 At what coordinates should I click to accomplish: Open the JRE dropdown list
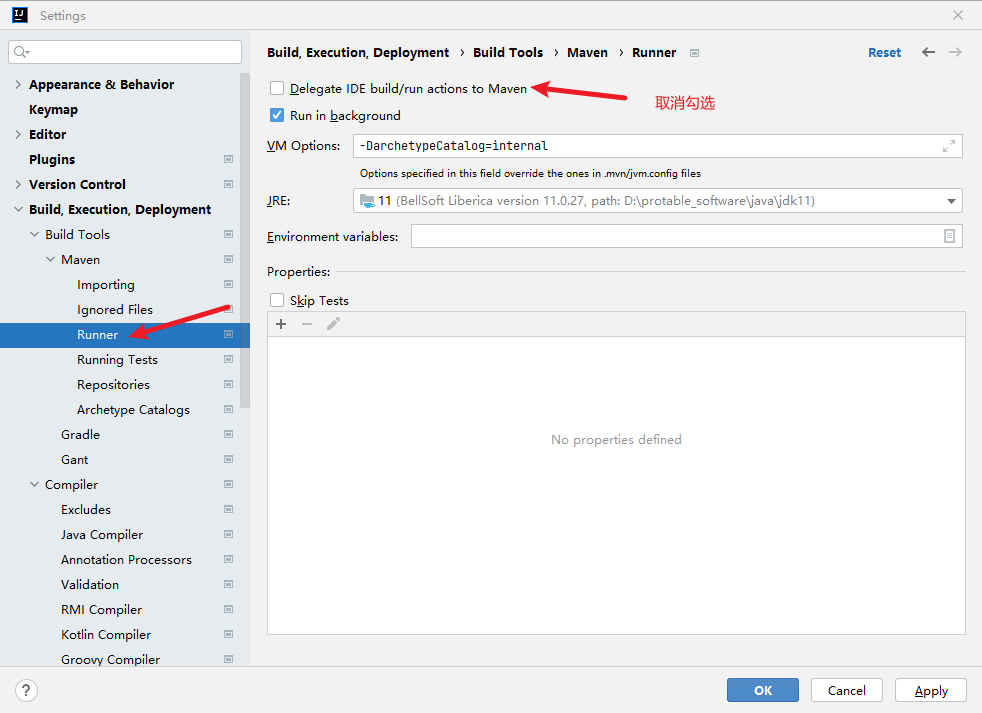(x=950, y=201)
